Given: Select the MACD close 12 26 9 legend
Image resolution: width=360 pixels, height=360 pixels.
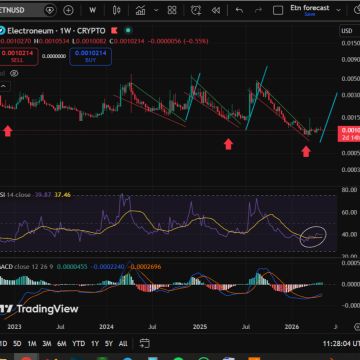Looking at the screenshot, I should [x=27, y=267].
